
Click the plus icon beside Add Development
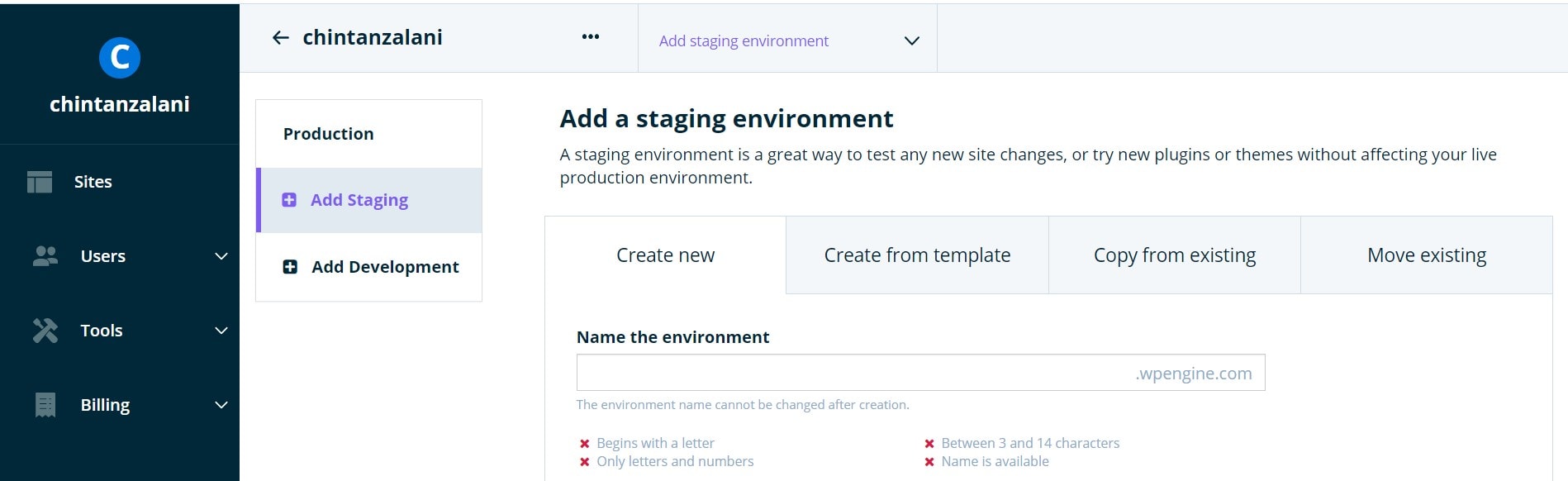[x=290, y=267]
